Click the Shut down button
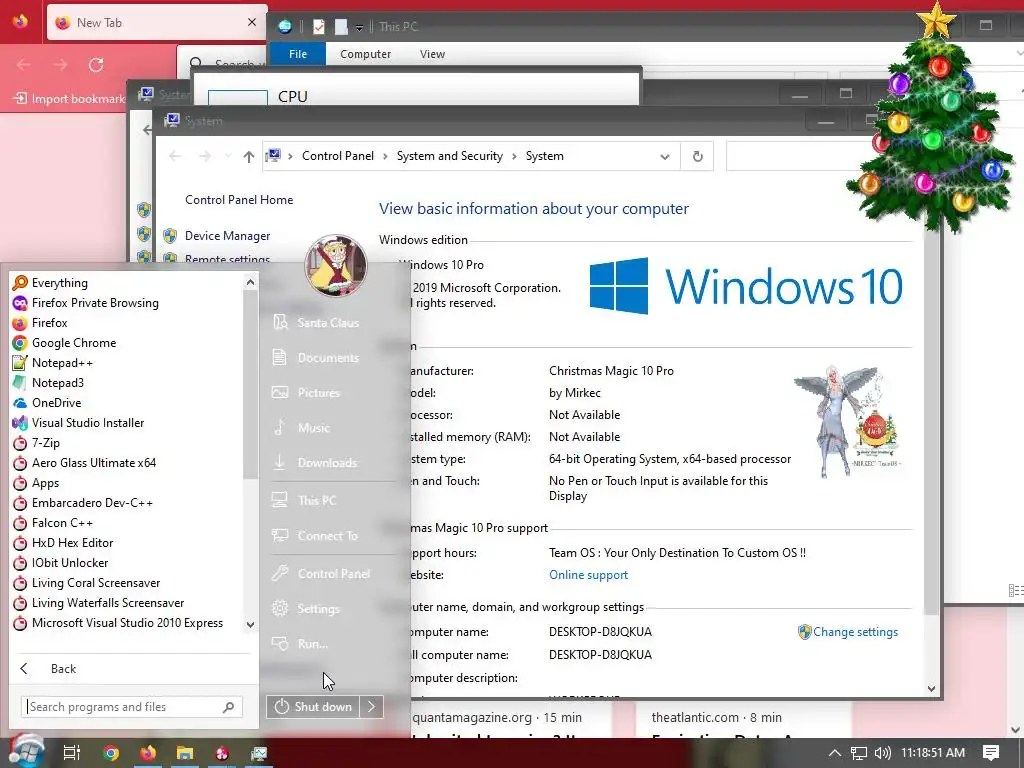The width and height of the screenshot is (1024, 768). (x=313, y=707)
